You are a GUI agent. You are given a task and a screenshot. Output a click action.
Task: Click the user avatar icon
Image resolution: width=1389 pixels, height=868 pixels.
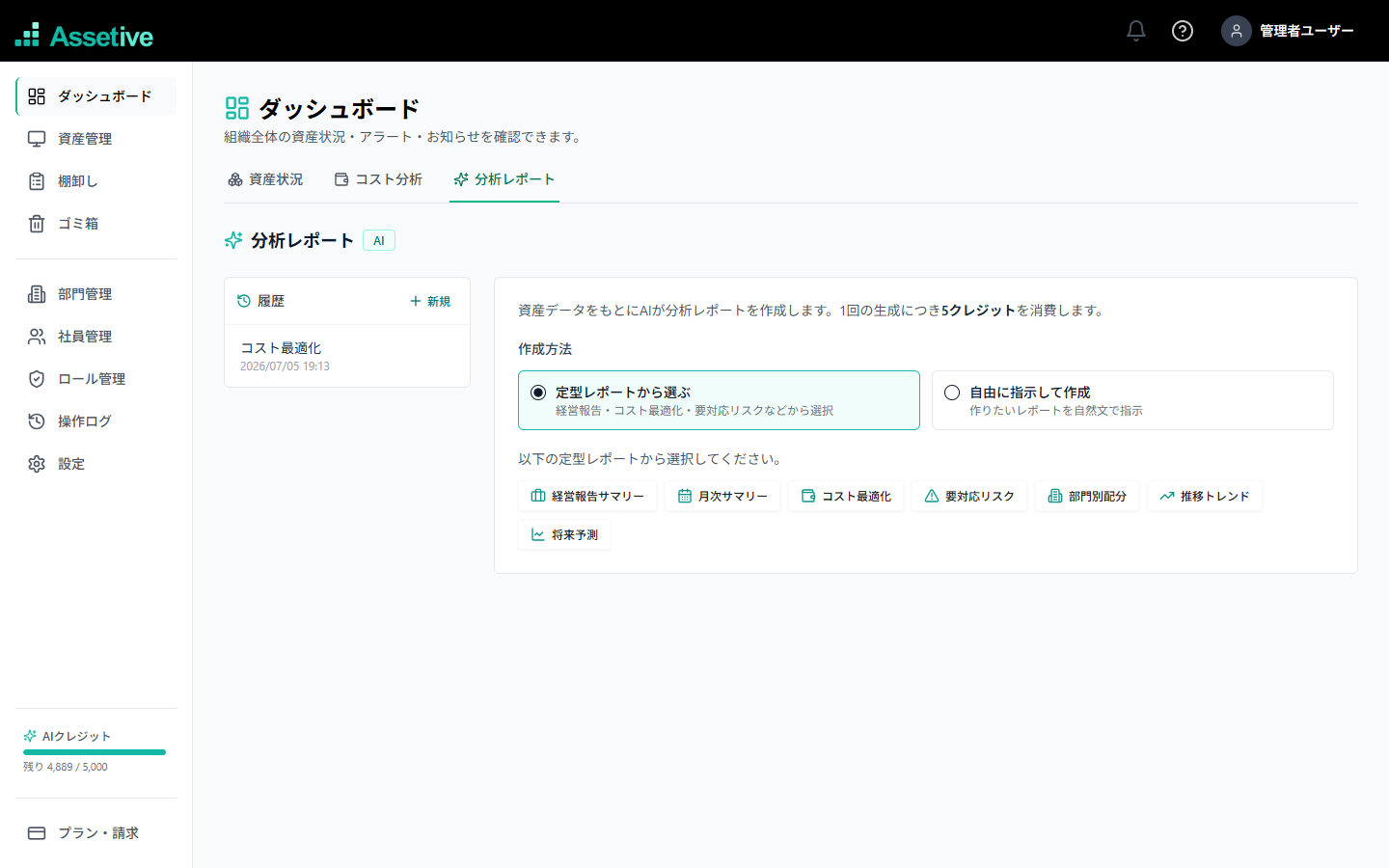tap(1237, 31)
